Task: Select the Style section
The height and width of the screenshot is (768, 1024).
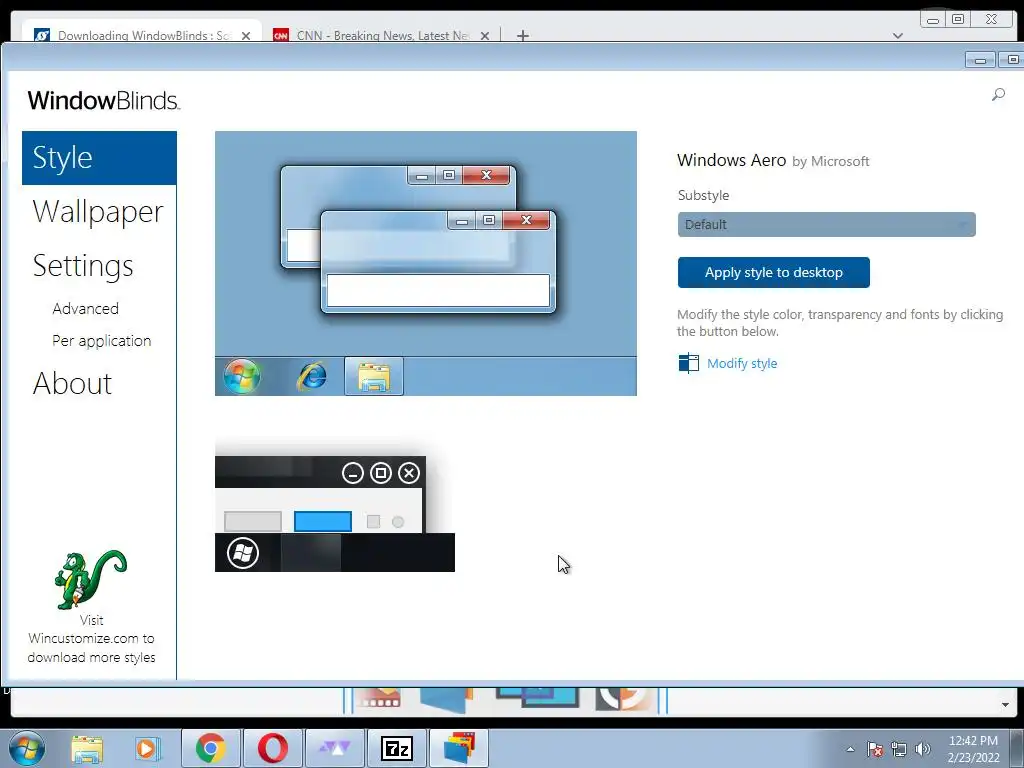Action: point(99,158)
